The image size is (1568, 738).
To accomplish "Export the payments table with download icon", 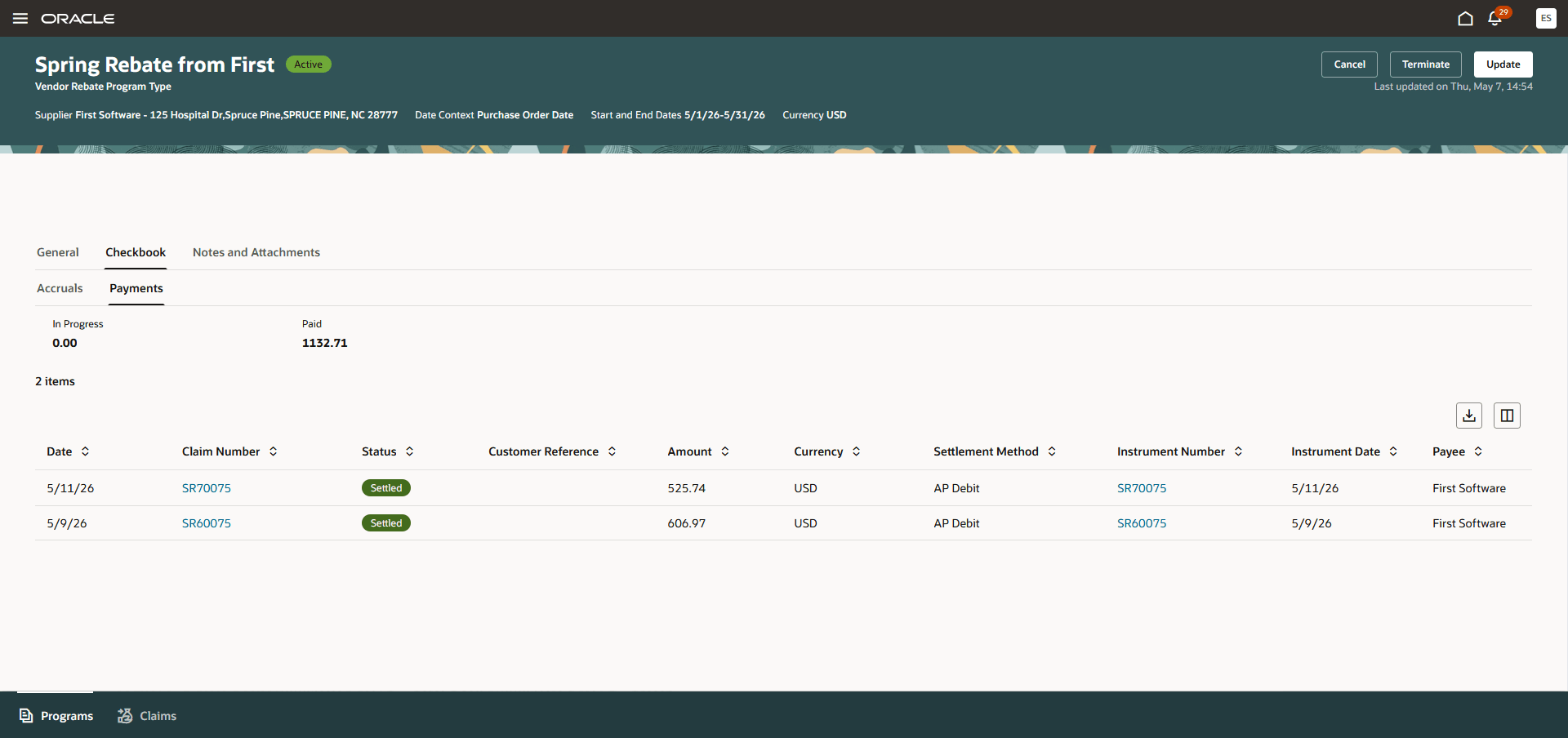I will pyautogui.click(x=1469, y=416).
